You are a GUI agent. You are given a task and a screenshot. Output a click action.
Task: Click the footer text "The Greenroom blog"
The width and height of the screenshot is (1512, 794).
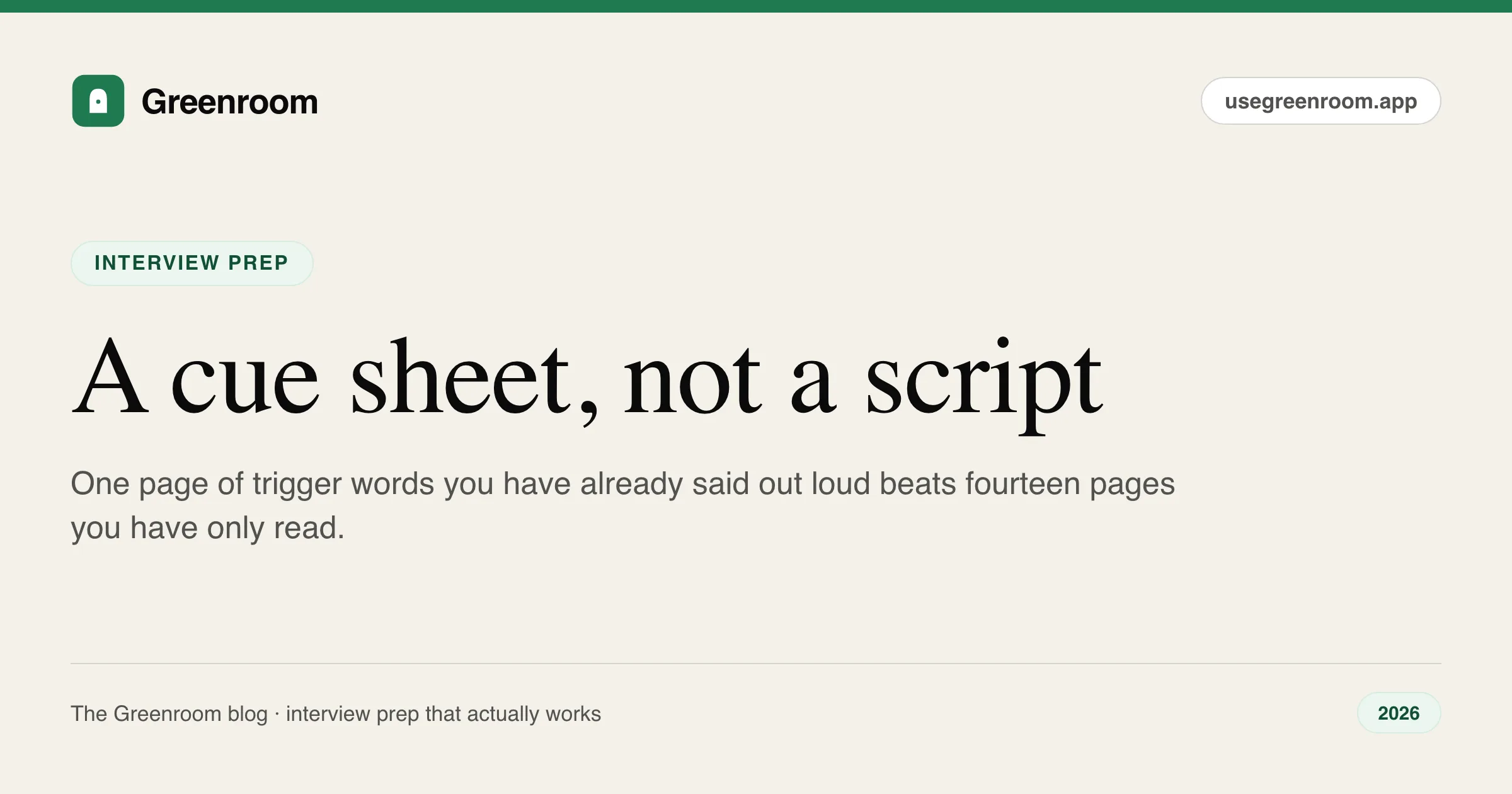(x=169, y=714)
